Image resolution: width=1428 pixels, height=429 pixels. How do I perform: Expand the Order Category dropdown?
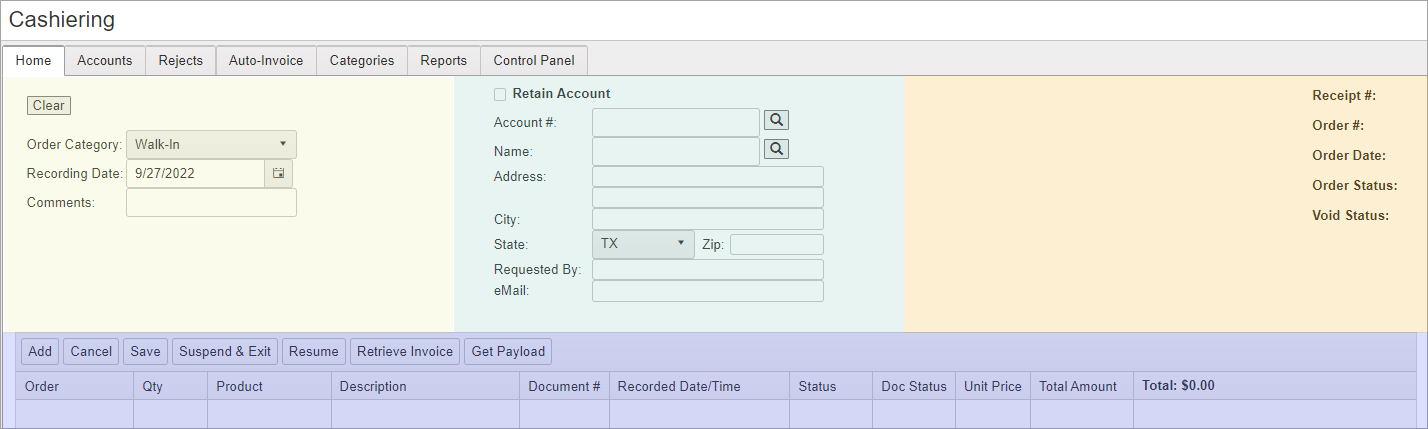(x=211, y=144)
